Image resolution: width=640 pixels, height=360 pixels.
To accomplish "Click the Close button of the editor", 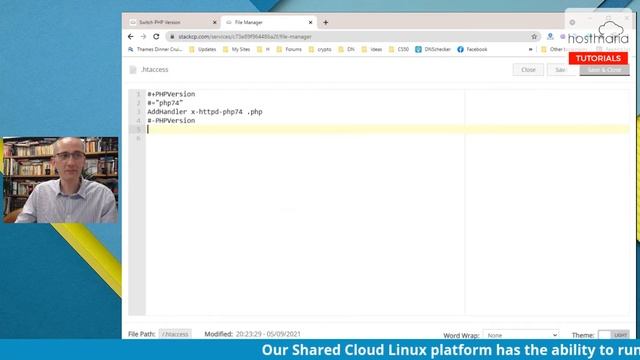I will (528, 70).
